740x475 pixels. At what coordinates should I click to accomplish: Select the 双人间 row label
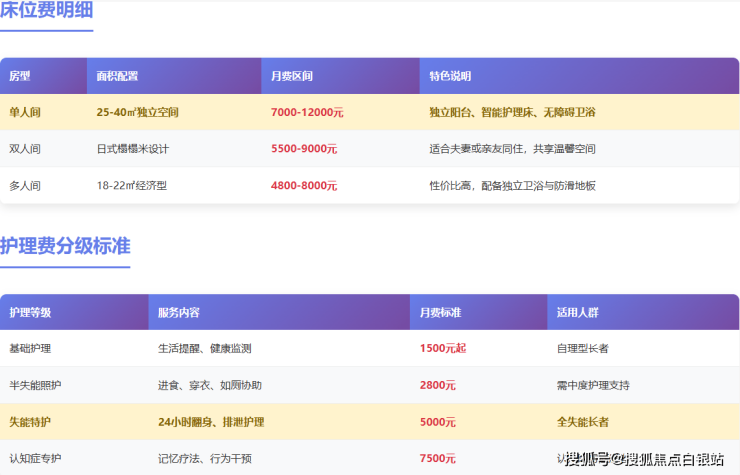point(25,149)
